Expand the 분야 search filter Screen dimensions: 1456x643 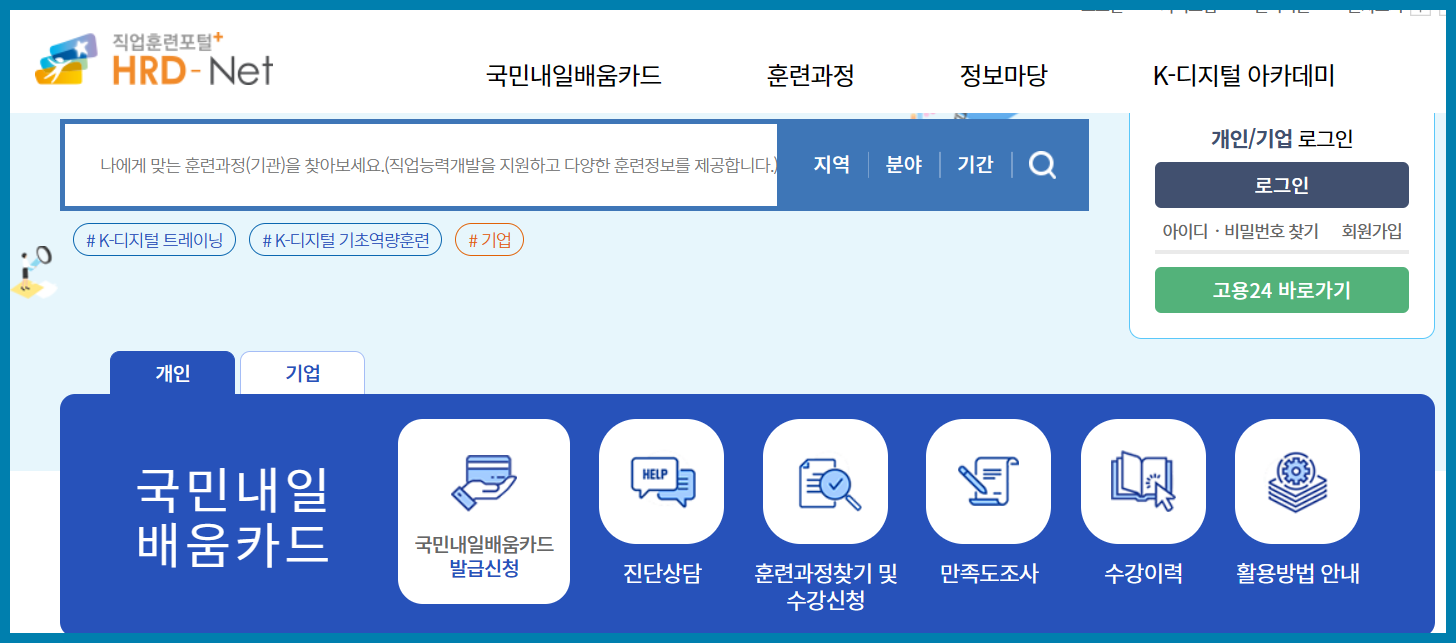(x=904, y=165)
